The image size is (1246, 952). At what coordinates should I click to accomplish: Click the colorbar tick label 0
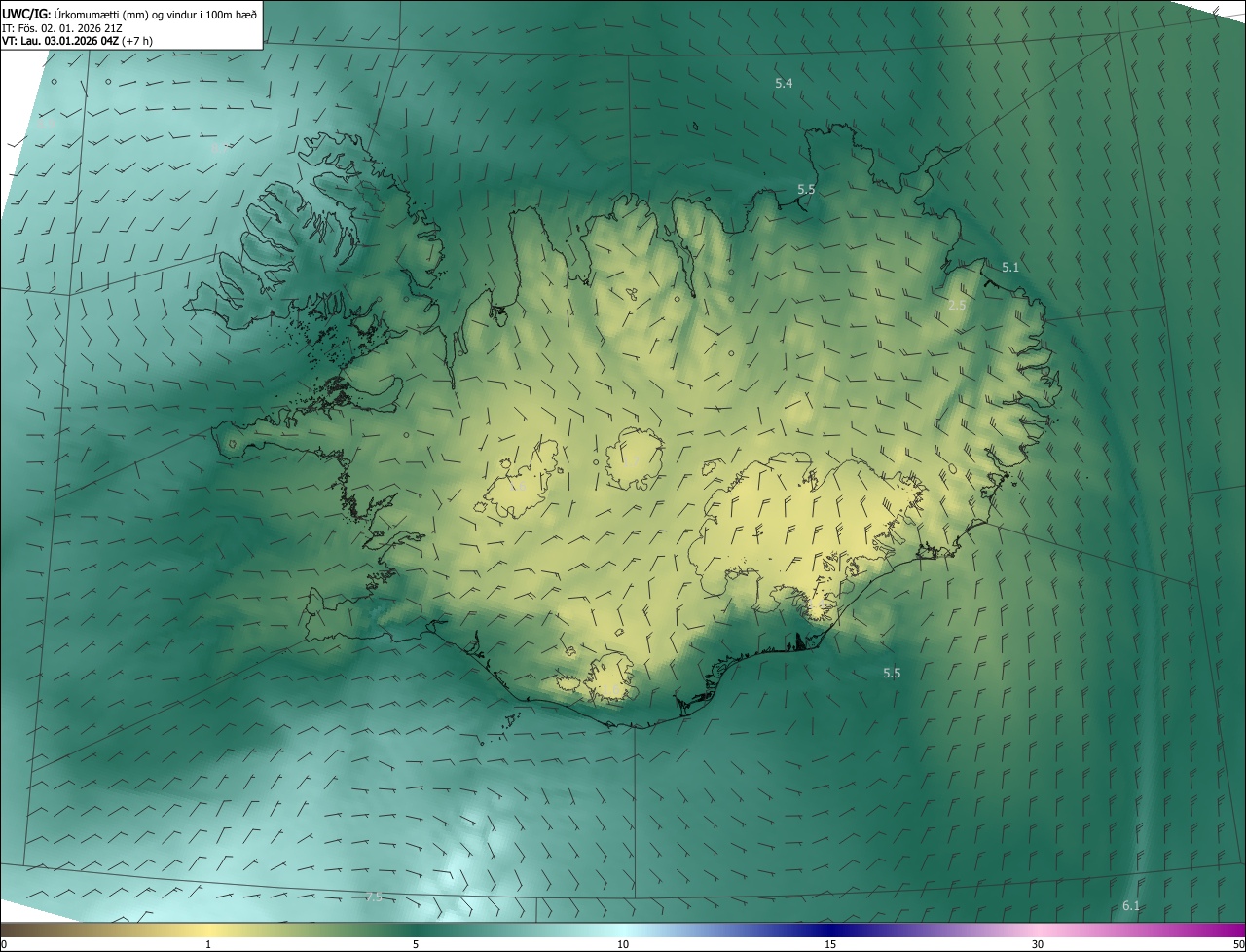point(4,944)
